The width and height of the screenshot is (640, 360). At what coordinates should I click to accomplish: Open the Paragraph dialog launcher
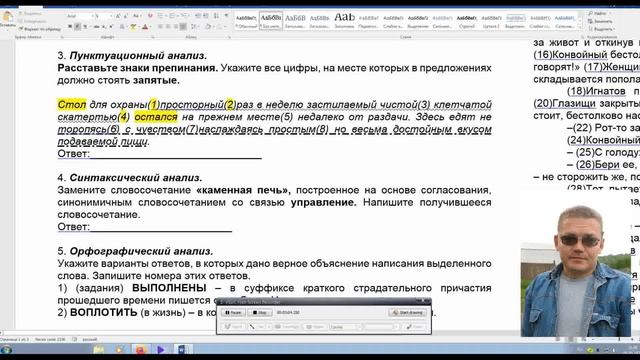229,37
